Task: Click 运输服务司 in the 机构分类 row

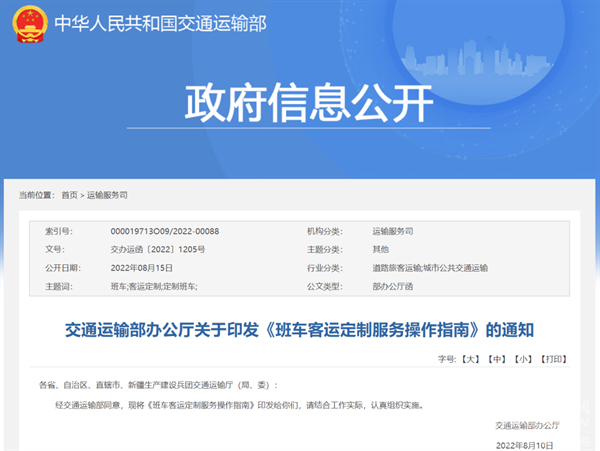Action: [392, 231]
